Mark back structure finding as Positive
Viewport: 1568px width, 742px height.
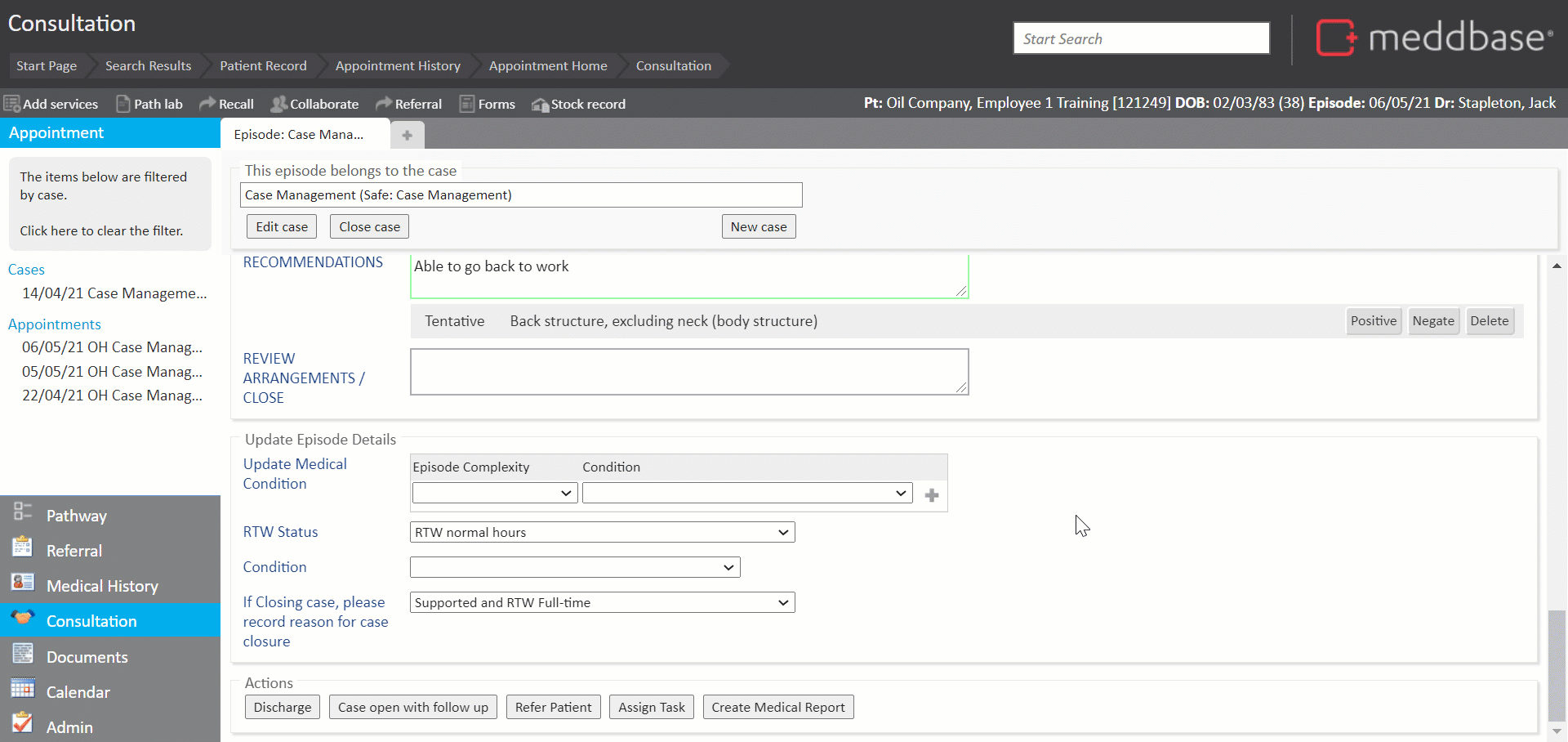click(x=1374, y=321)
